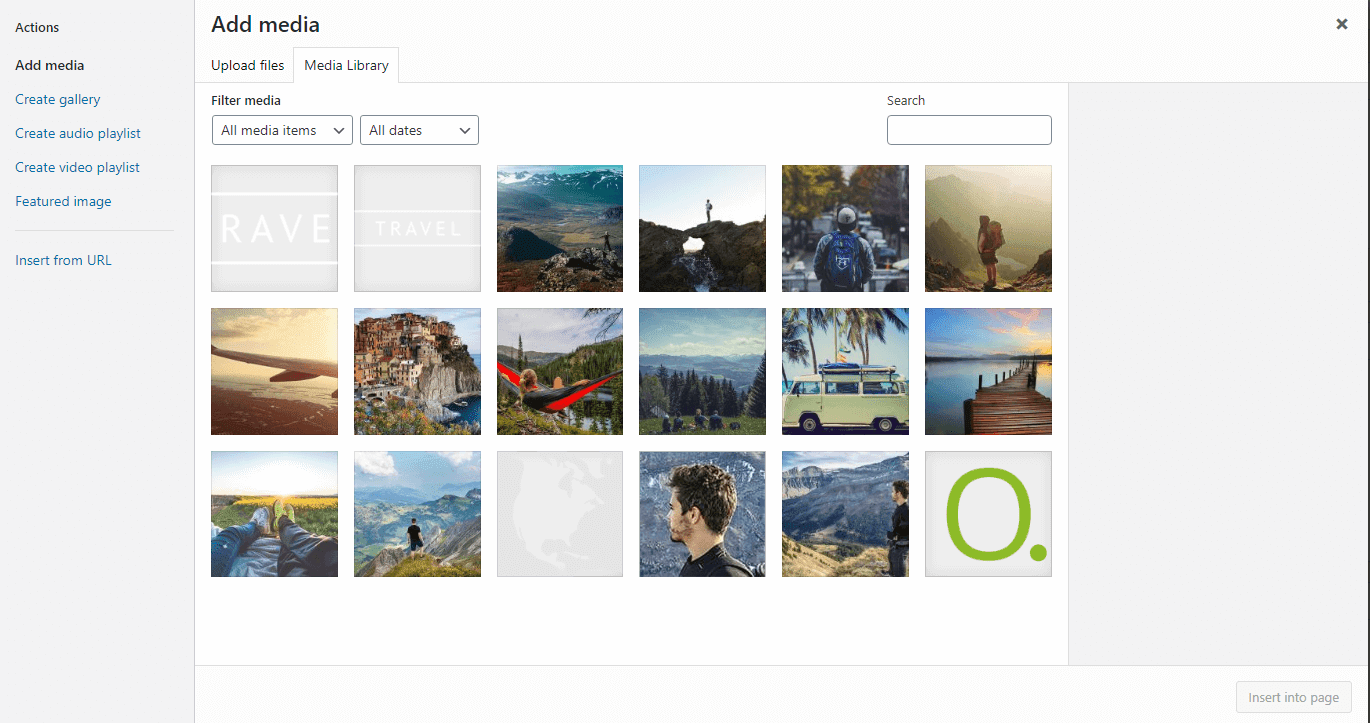The width and height of the screenshot is (1370, 723).
Task: Open the All media items dropdown
Action: (282, 130)
